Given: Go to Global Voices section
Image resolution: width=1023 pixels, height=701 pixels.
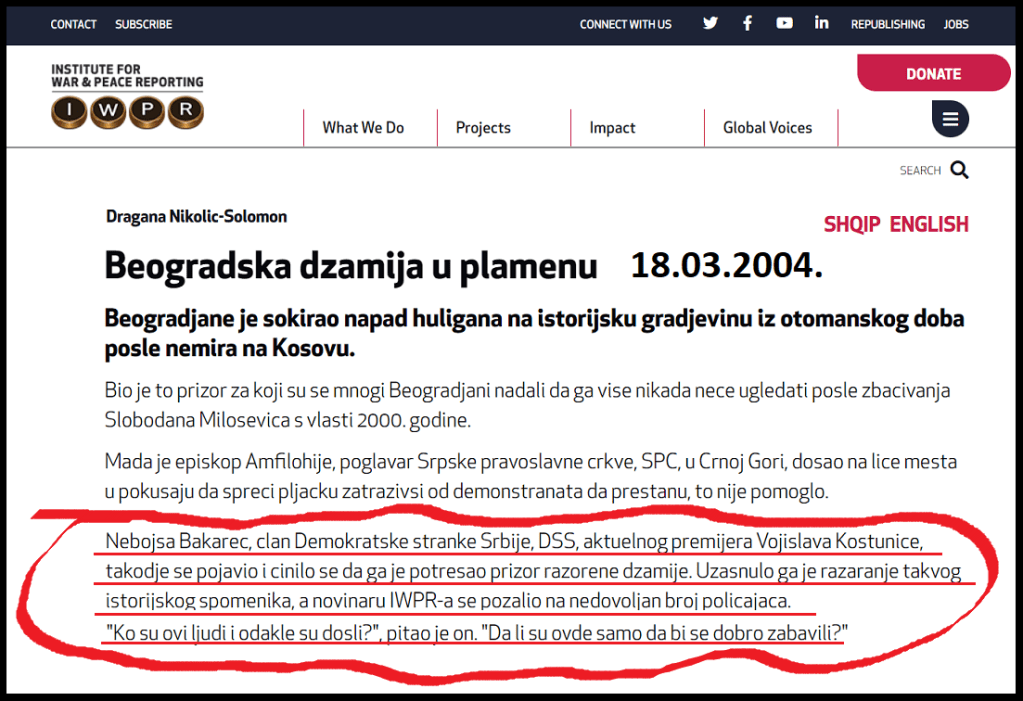Looking at the screenshot, I should [767, 128].
